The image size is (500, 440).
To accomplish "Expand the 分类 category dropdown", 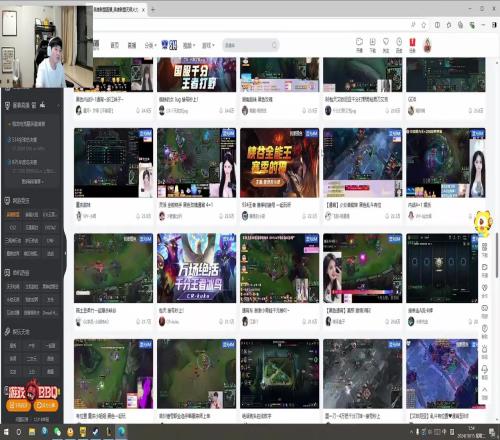I will [x=150, y=45].
